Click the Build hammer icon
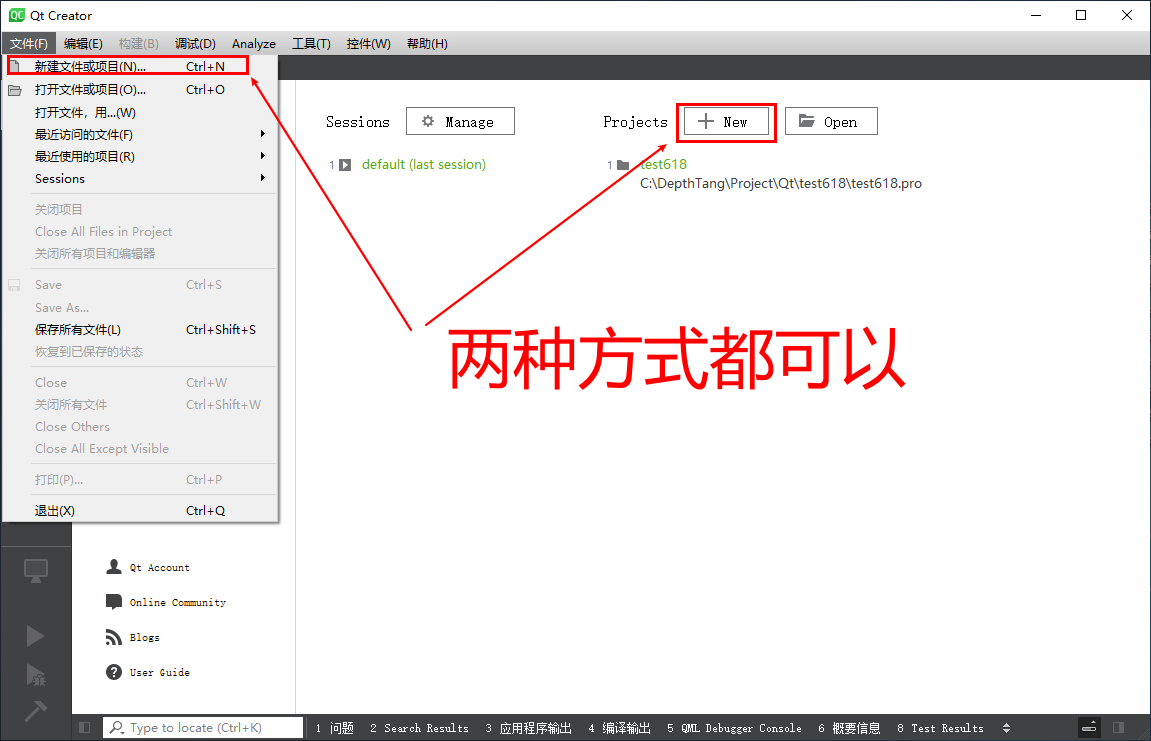The image size is (1151, 741). pos(35,710)
